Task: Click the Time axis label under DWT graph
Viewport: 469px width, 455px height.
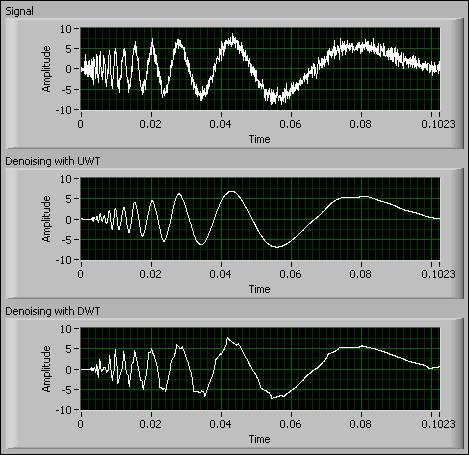Action: (259, 439)
